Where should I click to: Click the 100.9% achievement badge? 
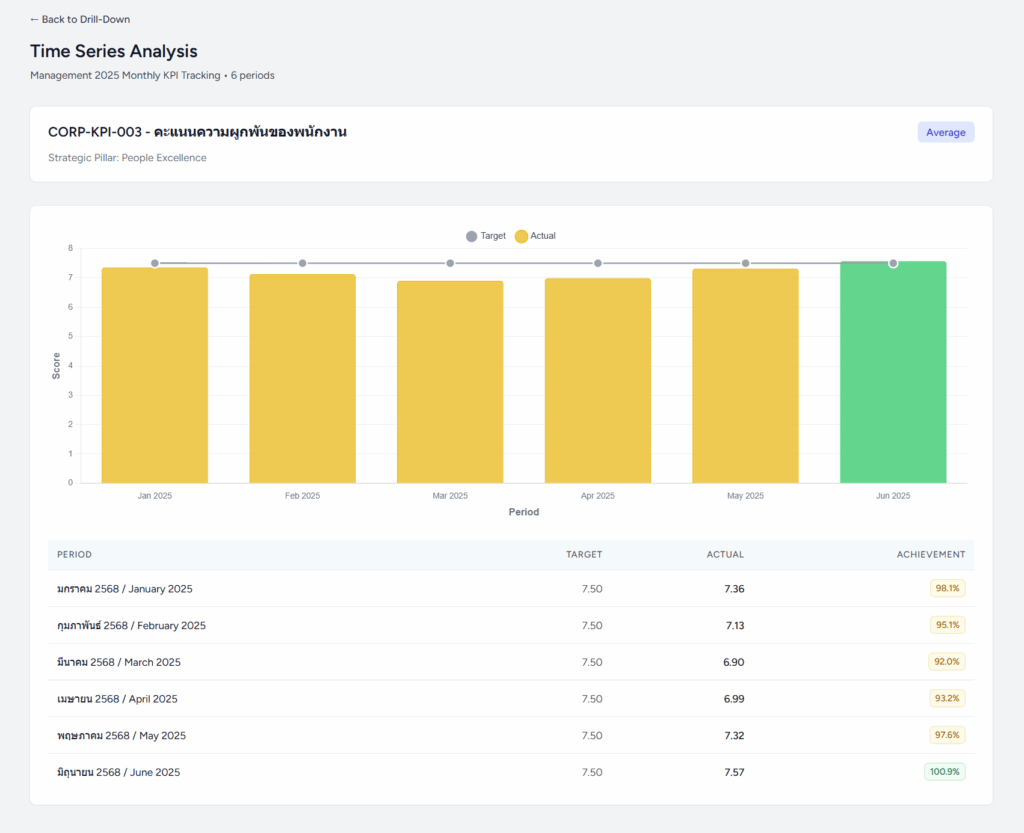(944, 772)
